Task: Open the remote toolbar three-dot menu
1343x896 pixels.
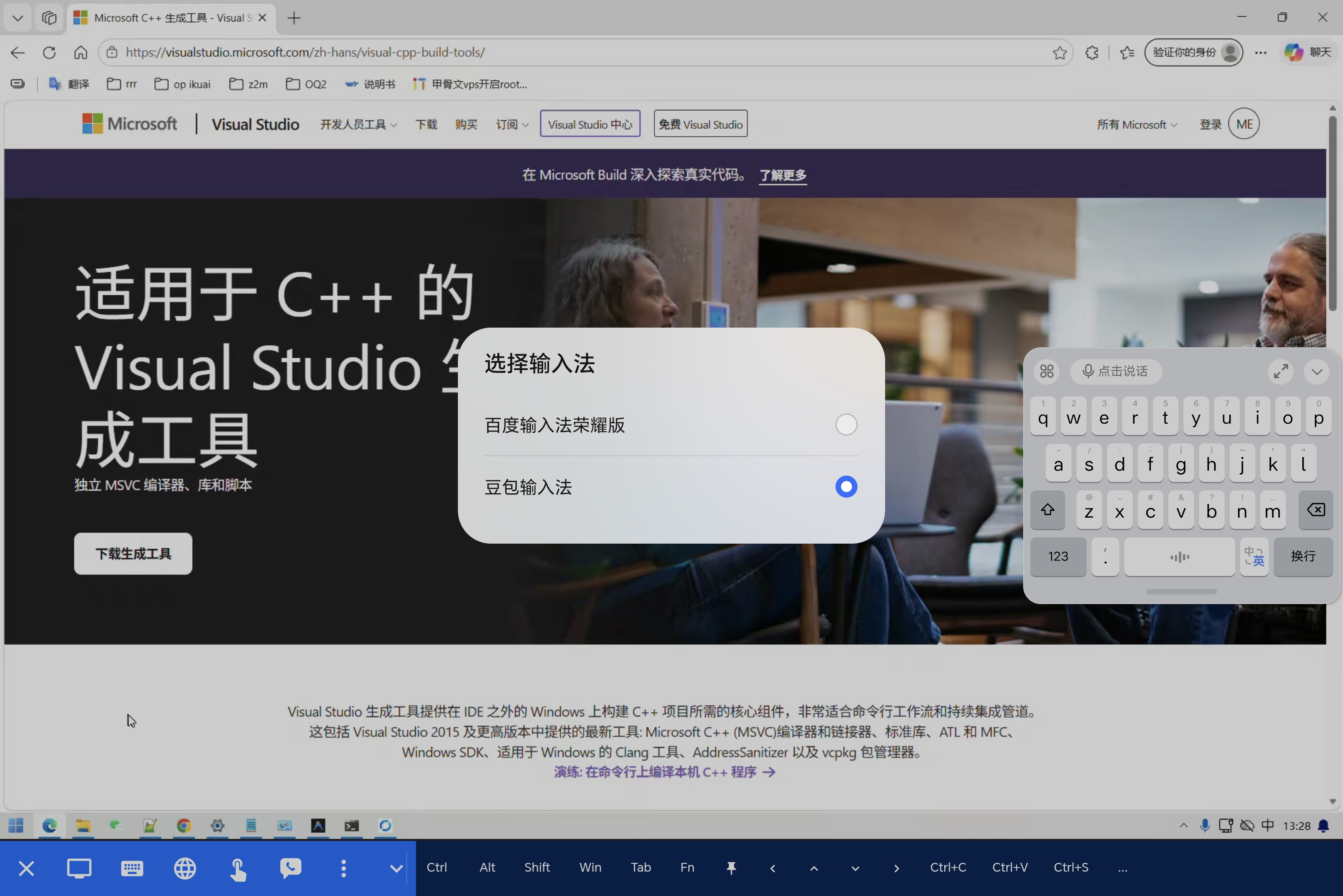Action: tap(343, 869)
